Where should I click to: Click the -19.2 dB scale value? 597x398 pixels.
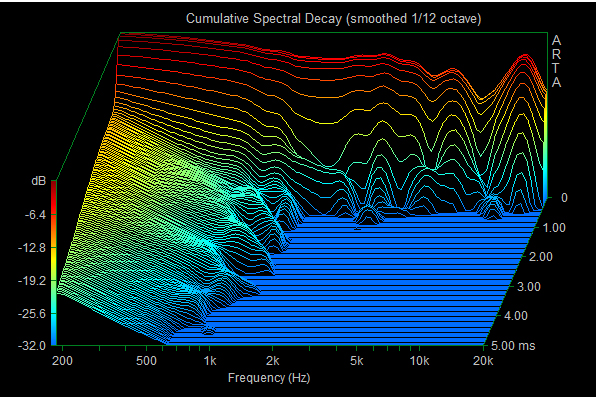(x=32, y=281)
